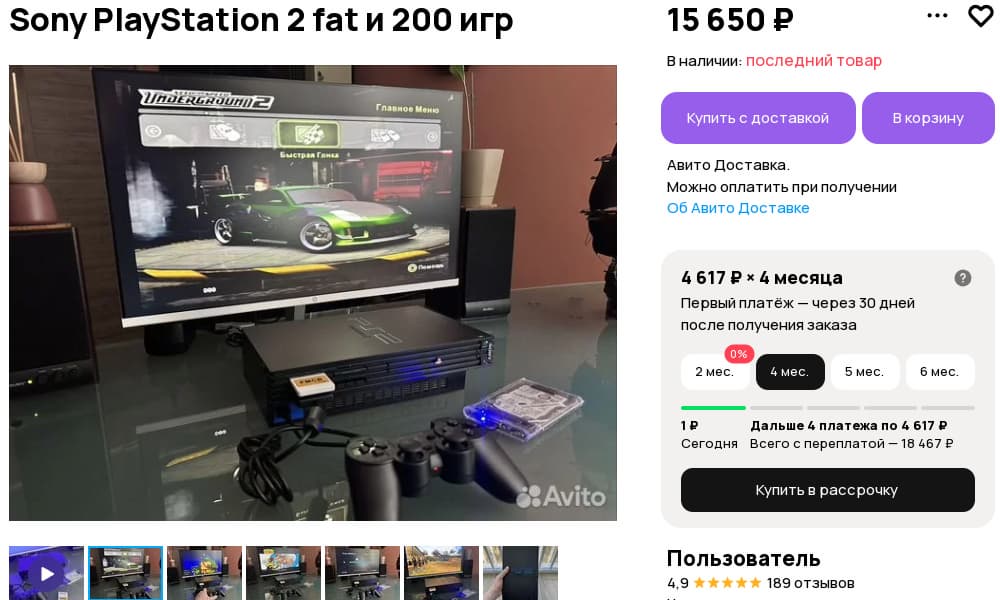Screen dimensions: 1000x600
Task: Add item via В корзину button
Action: [928, 118]
